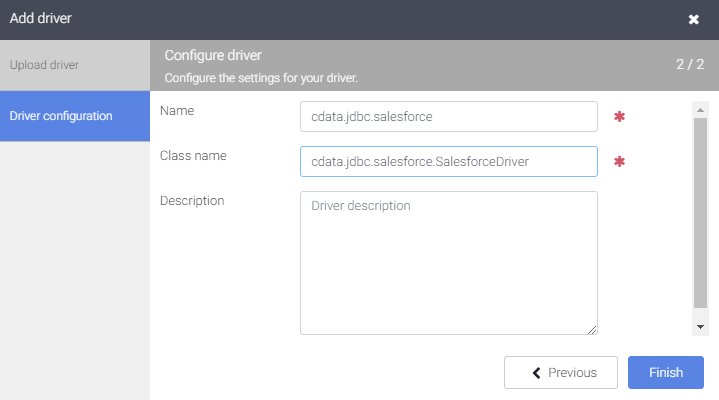Click inside the Description text area
The width and height of the screenshot is (719, 400).
(448, 263)
